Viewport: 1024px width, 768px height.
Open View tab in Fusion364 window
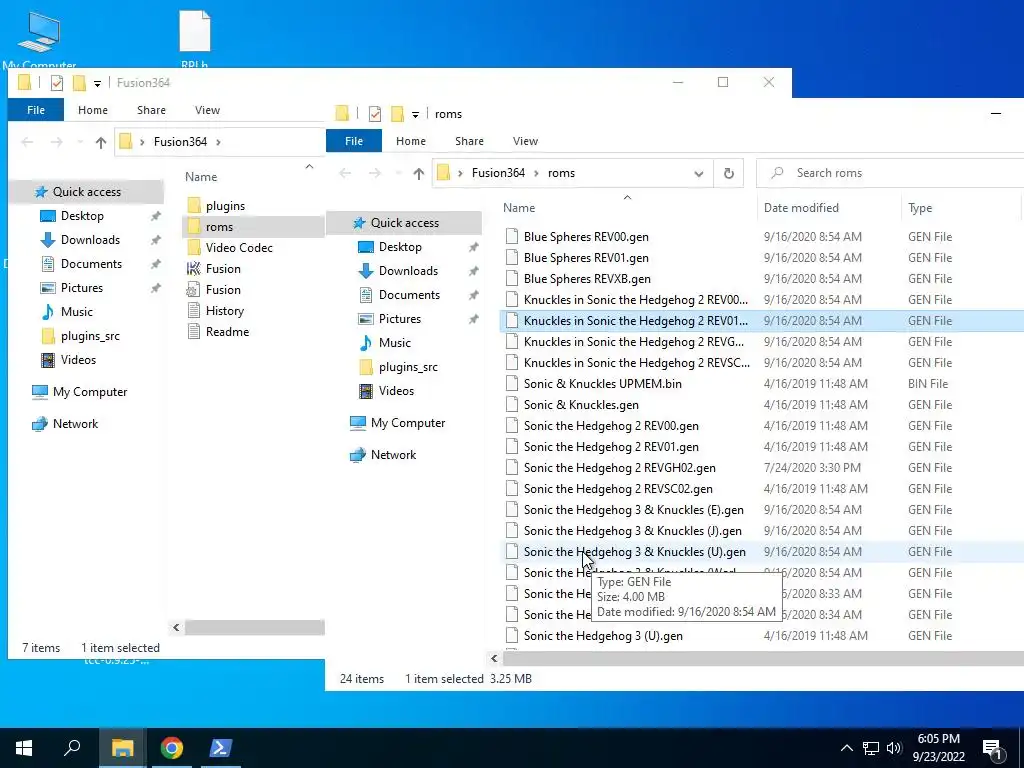pos(207,110)
